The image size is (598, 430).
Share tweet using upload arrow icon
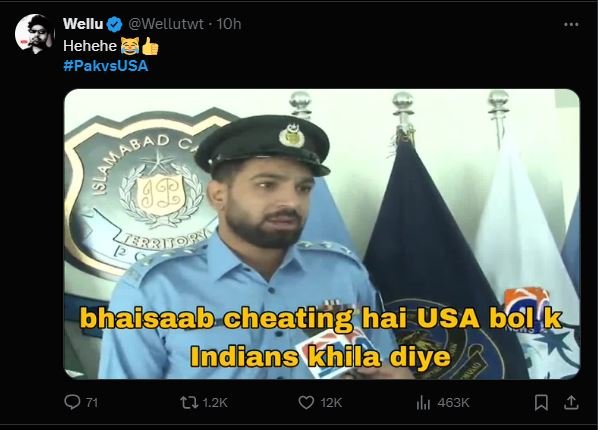click(x=571, y=403)
